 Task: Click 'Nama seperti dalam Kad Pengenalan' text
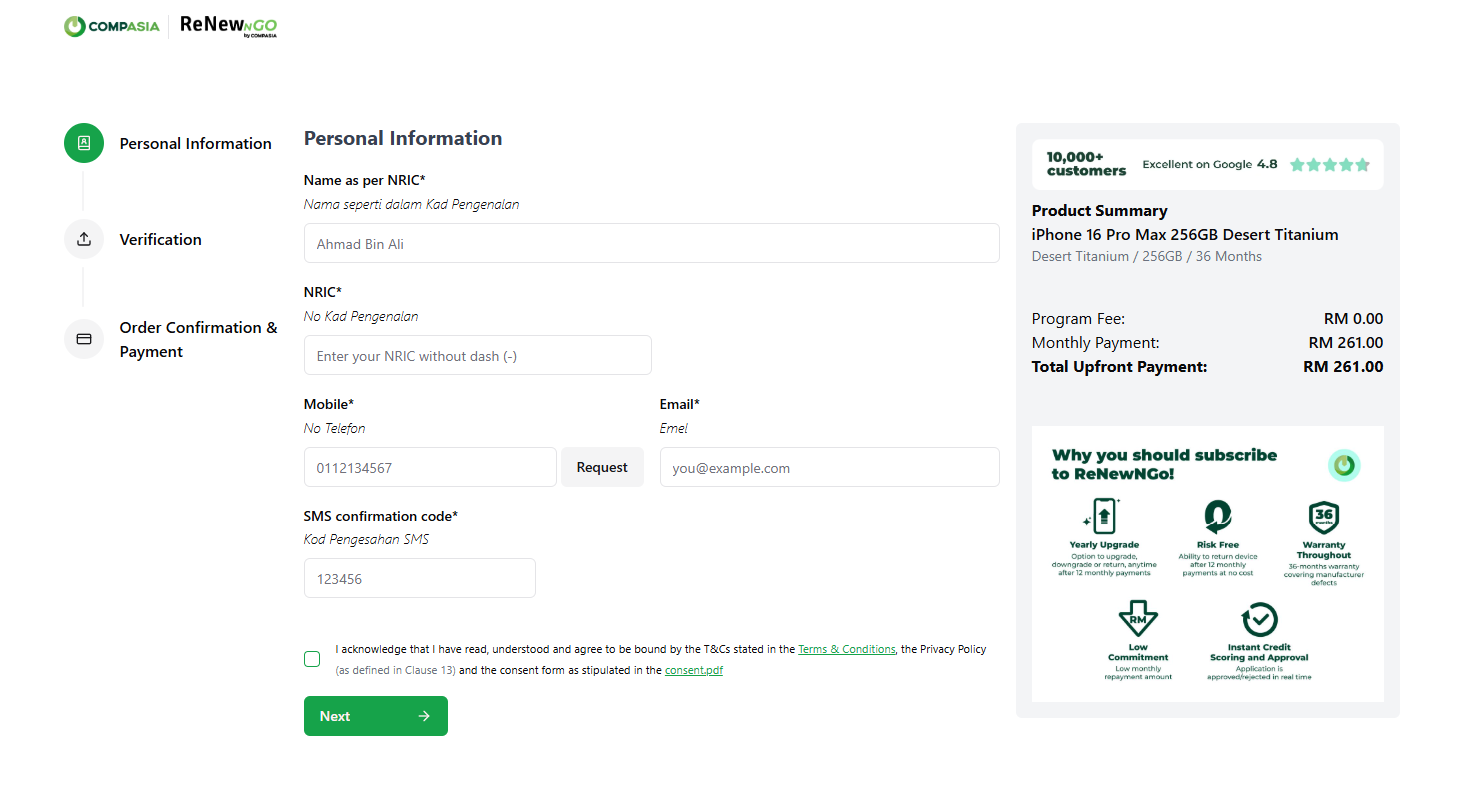tap(411, 204)
